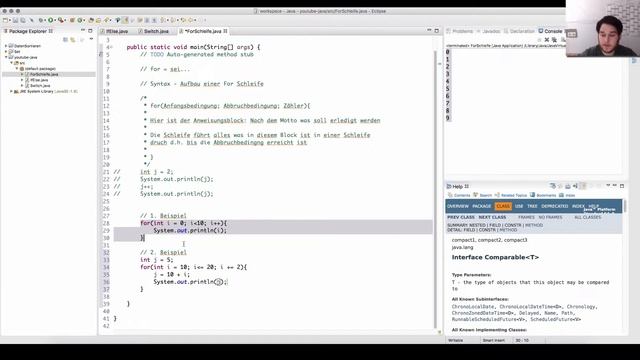This screenshot has height=360, width=640.
Task: Click the Help view vertical scrollbar
Action: coord(625,205)
